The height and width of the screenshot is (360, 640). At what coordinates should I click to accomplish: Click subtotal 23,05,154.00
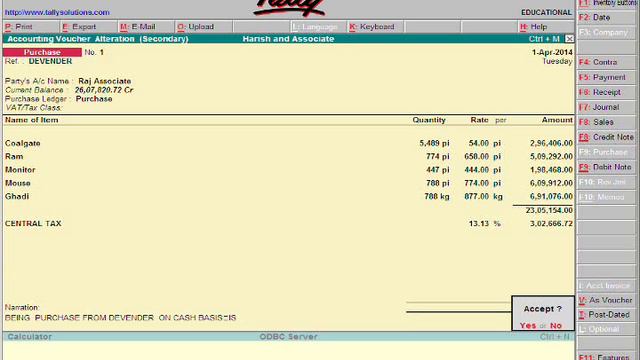pyautogui.click(x=549, y=210)
